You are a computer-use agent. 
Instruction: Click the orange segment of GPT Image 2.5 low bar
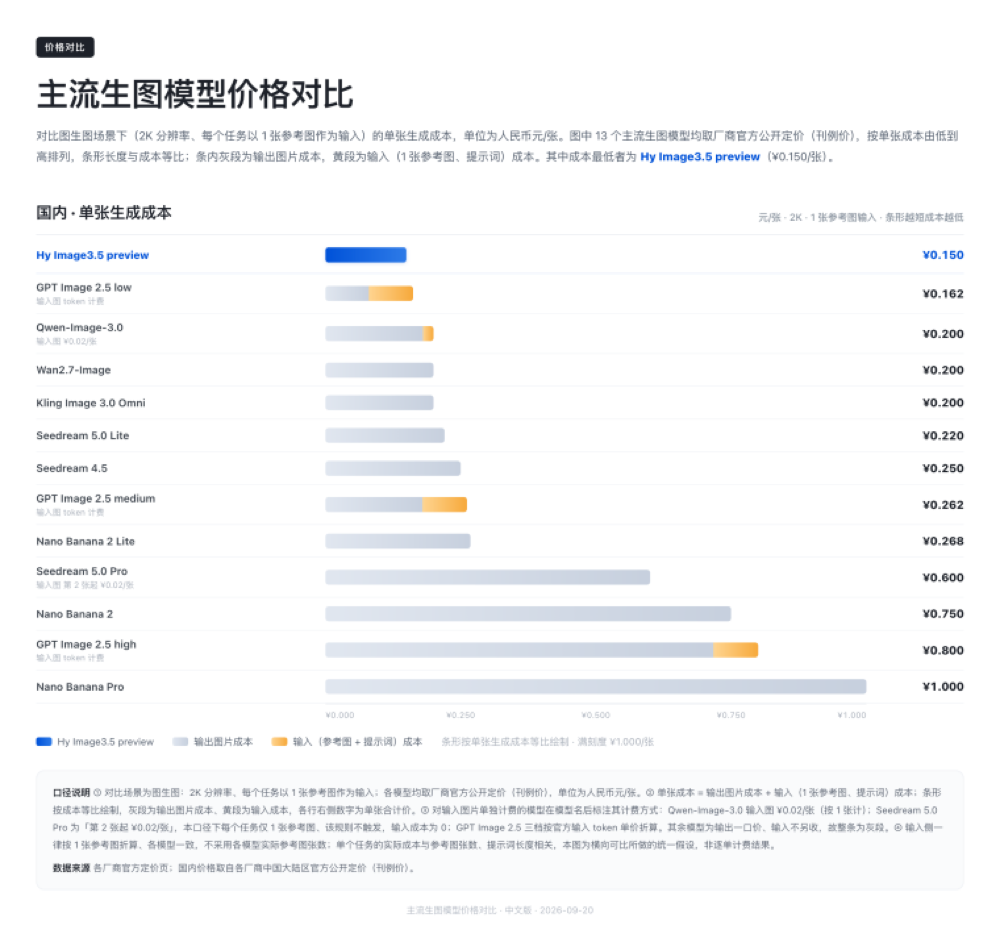(x=391, y=293)
